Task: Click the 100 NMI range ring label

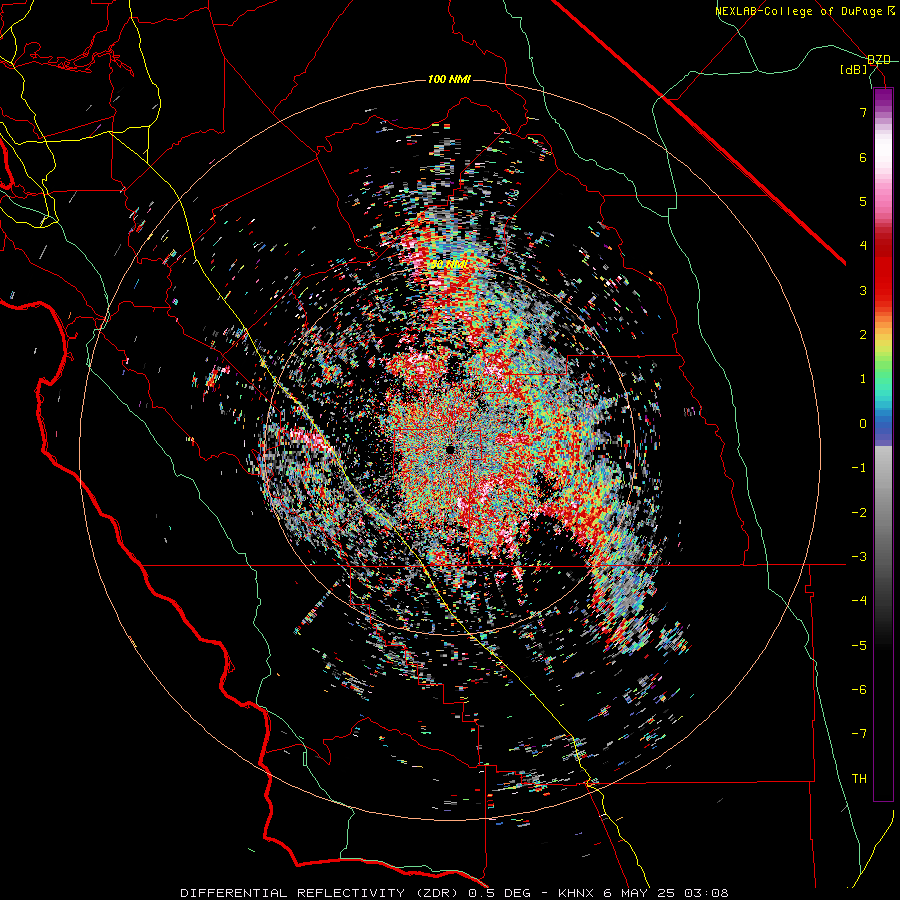Action: [449, 79]
